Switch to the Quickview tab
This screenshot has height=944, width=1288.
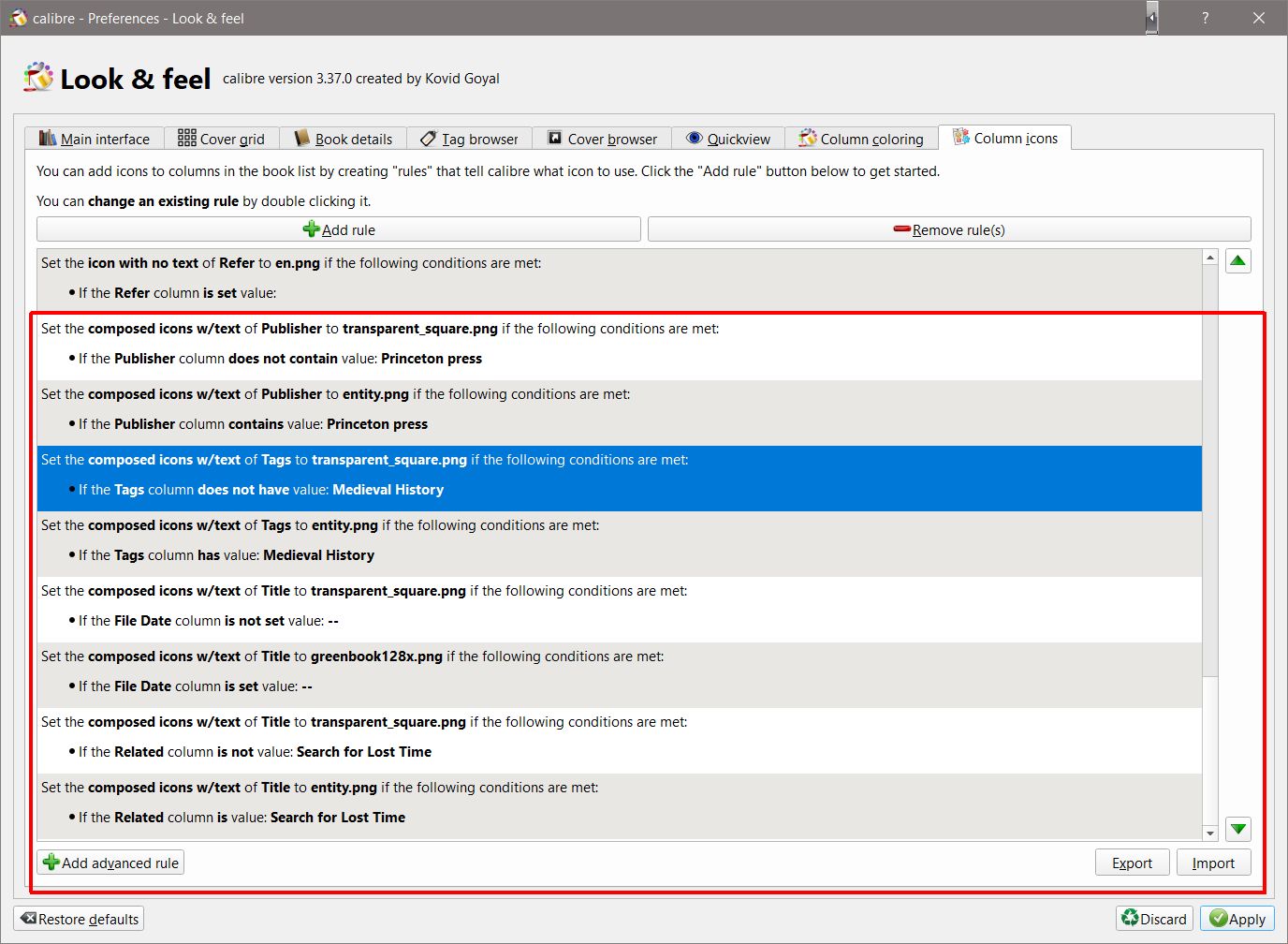click(x=728, y=139)
